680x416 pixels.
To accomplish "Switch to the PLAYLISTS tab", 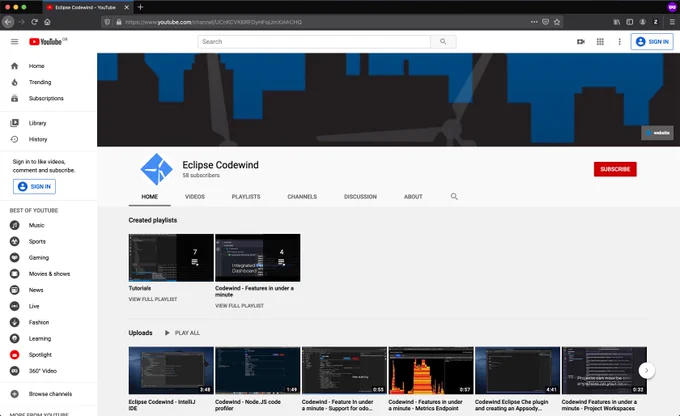I will [x=246, y=197].
